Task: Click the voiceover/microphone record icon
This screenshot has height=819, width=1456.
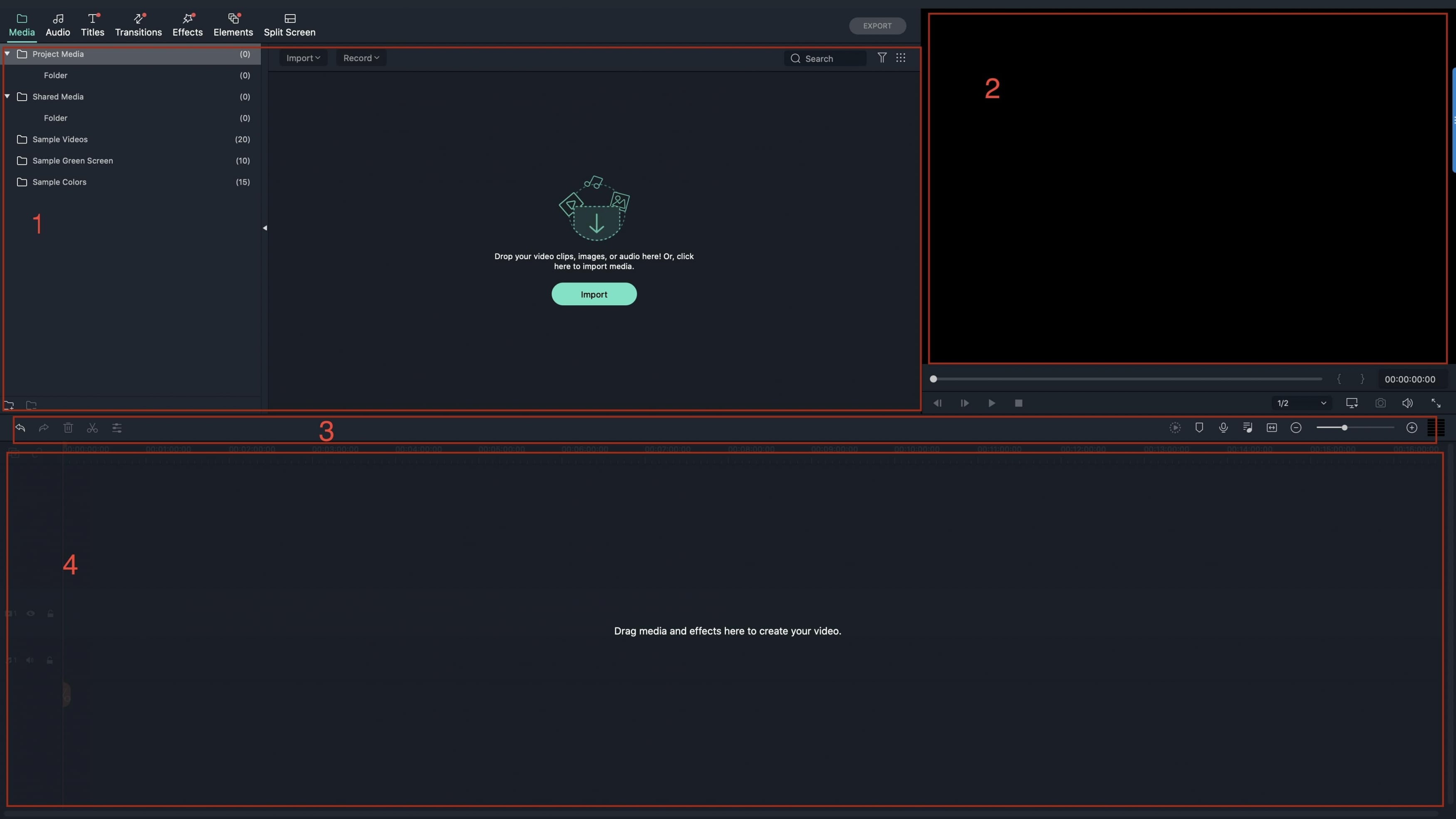Action: click(x=1223, y=428)
